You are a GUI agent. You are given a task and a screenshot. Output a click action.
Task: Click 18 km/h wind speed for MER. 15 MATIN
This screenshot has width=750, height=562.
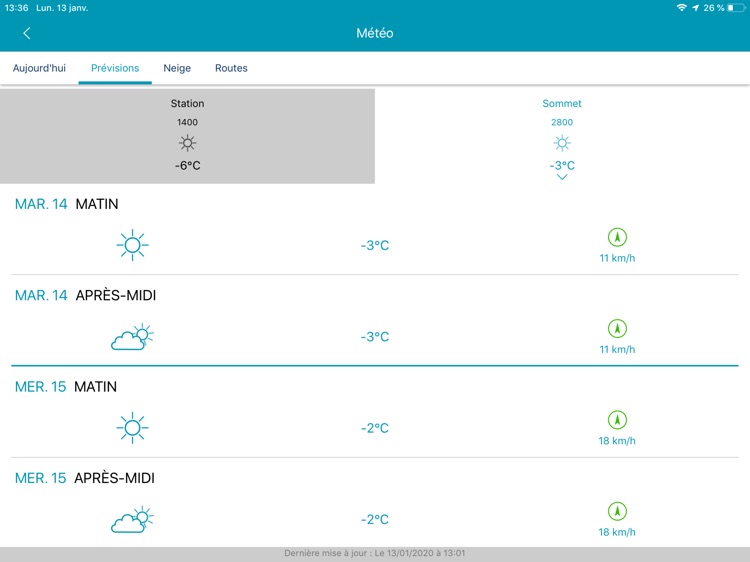point(617,441)
